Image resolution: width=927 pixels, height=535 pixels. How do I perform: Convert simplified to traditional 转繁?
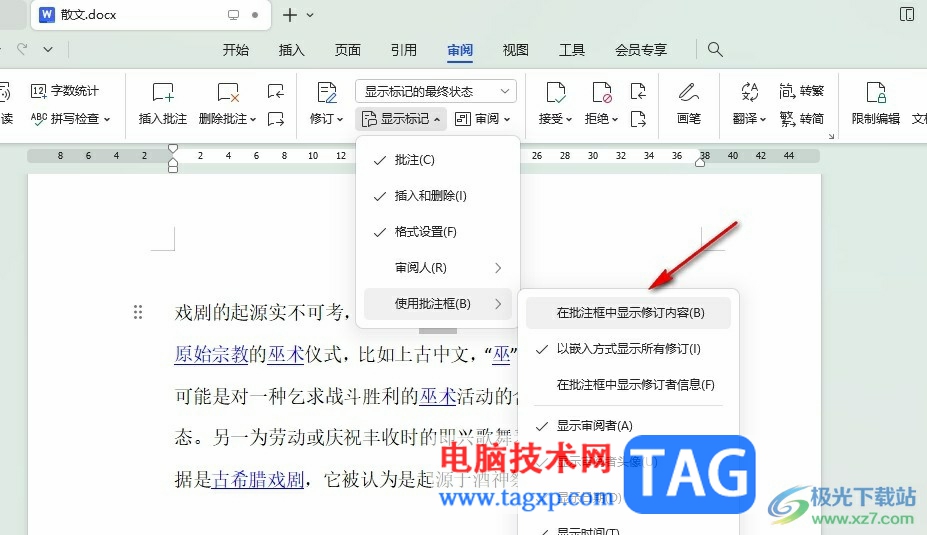click(x=802, y=91)
